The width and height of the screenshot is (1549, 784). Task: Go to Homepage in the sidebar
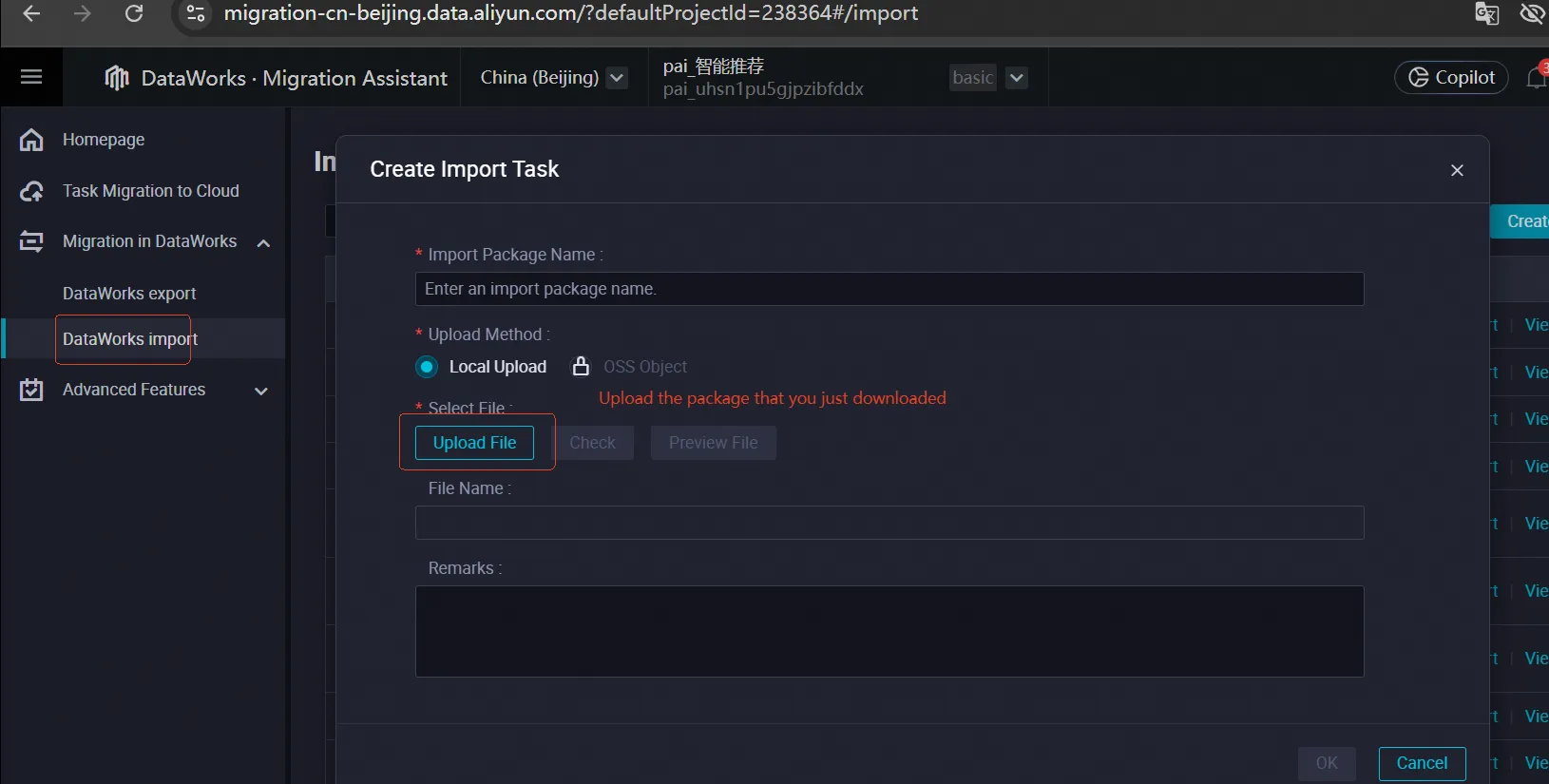[x=104, y=140]
